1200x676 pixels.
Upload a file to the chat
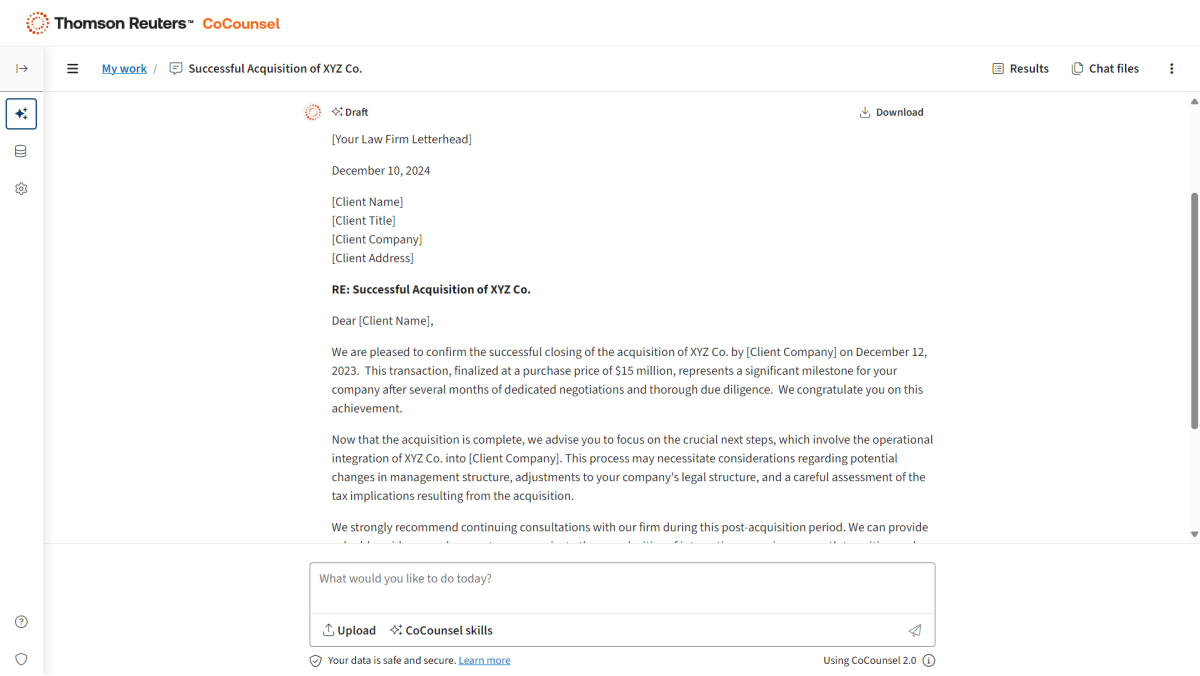pyautogui.click(x=349, y=630)
